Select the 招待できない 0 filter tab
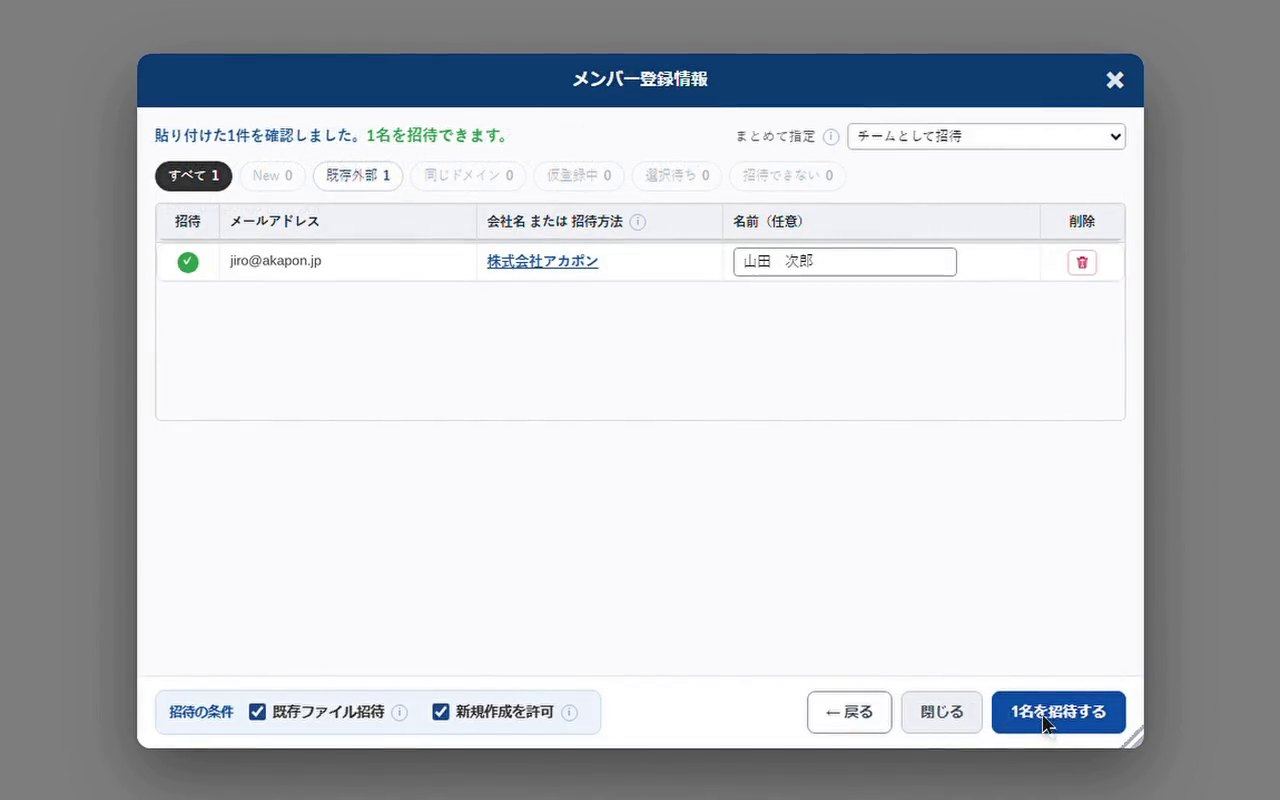Viewport: 1280px width, 800px height. (x=787, y=176)
